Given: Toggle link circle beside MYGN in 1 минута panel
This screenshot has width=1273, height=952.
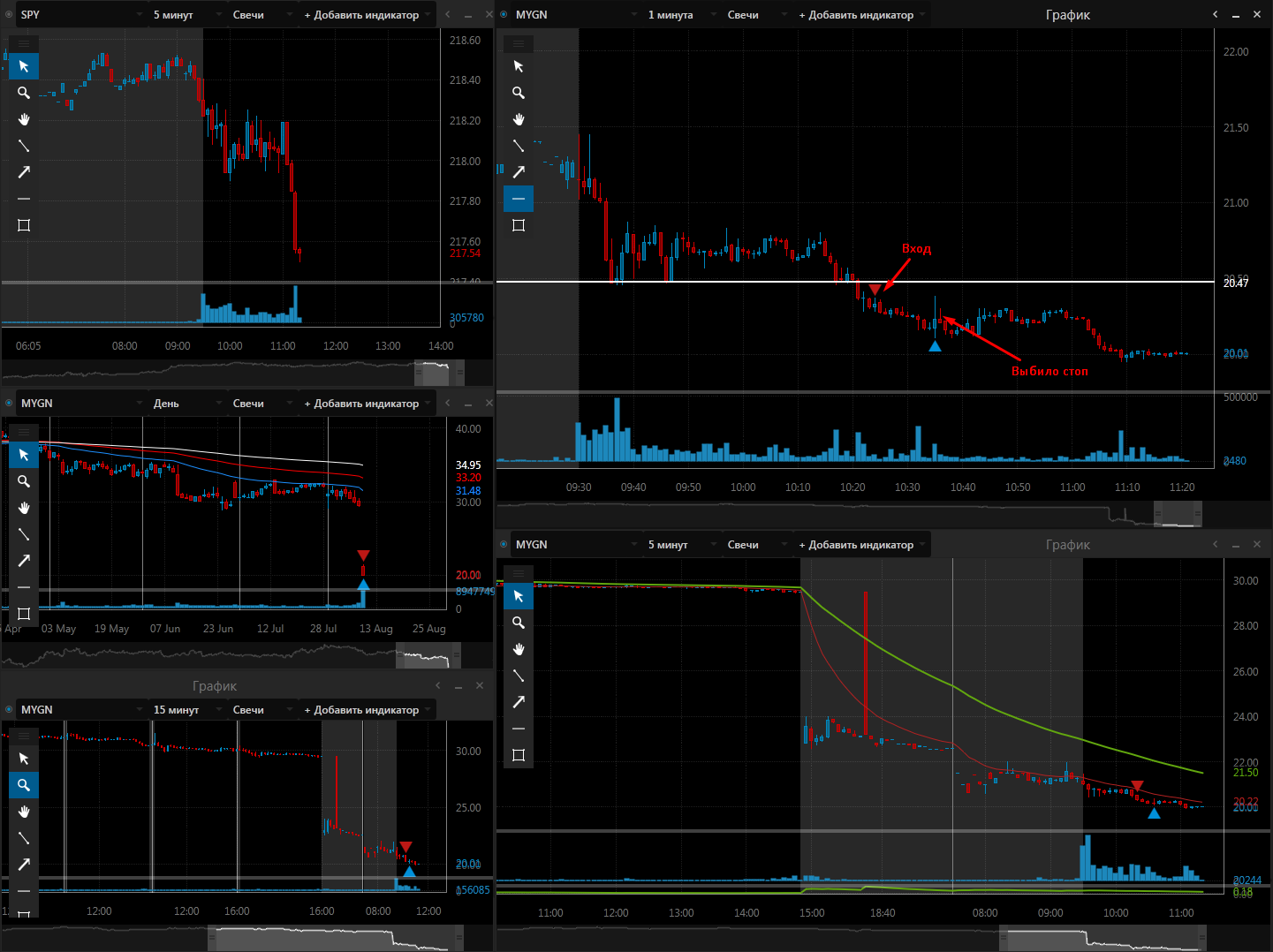Looking at the screenshot, I should pos(504,14).
